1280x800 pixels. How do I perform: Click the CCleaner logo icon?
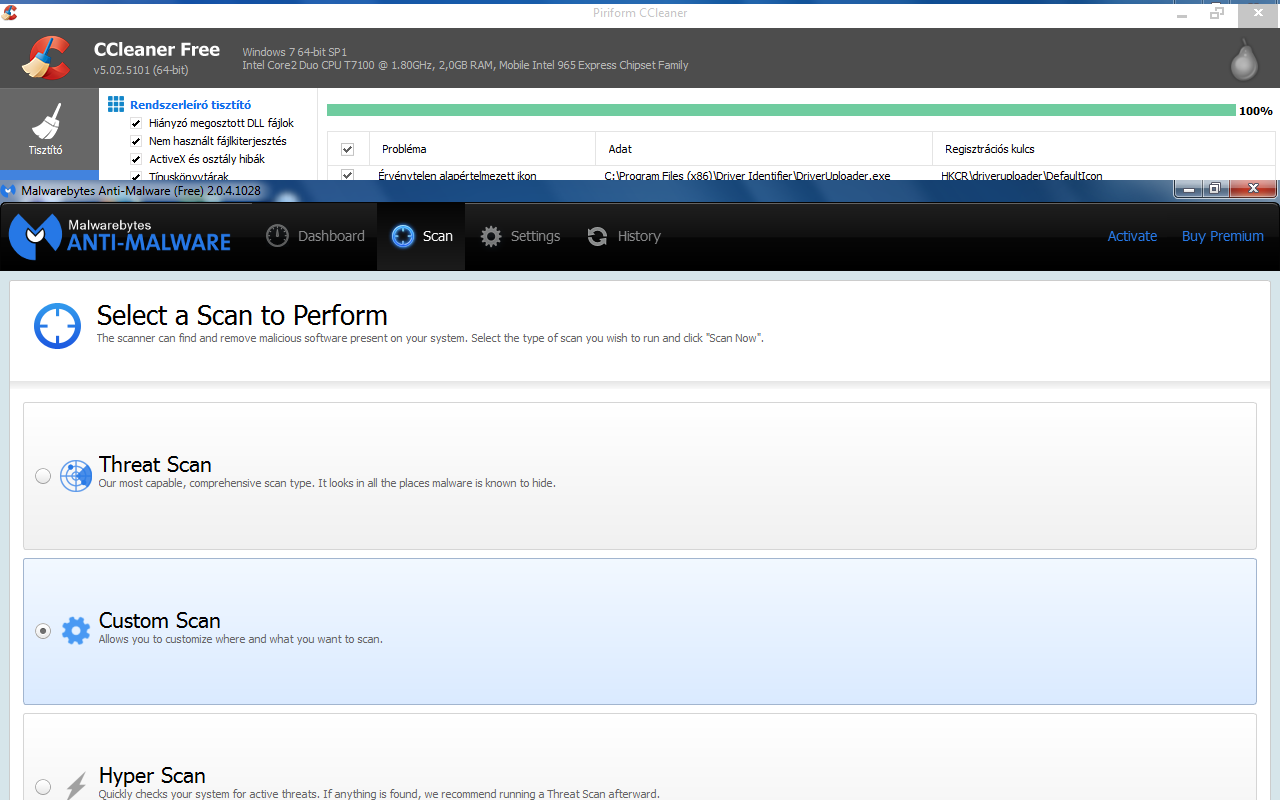(x=46, y=58)
